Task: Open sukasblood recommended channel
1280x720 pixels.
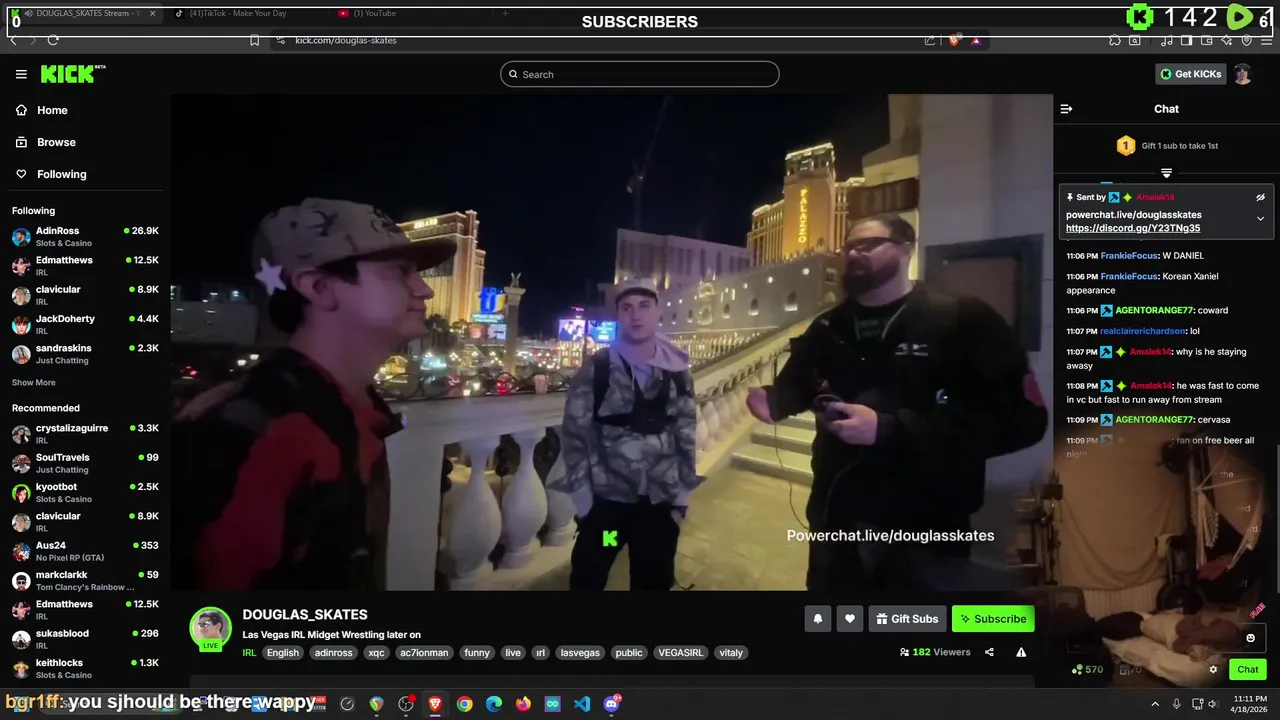Action: pos(85,639)
